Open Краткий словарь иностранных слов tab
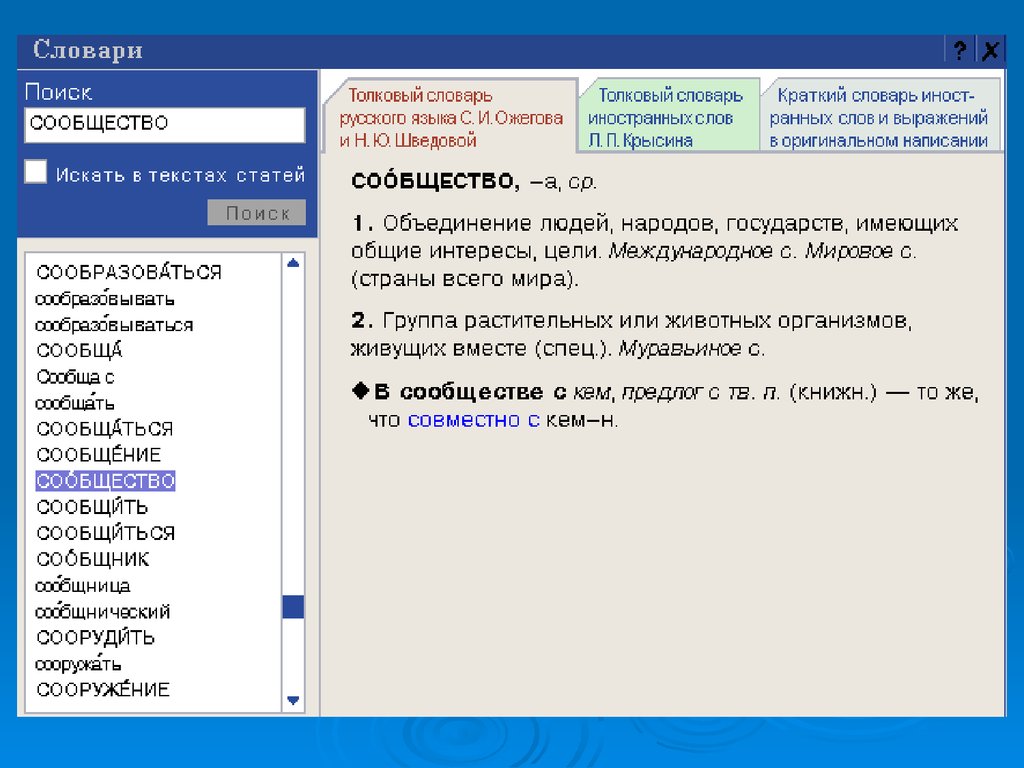Viewport: 1024px width, 768px height. click(x=878, y=118)
